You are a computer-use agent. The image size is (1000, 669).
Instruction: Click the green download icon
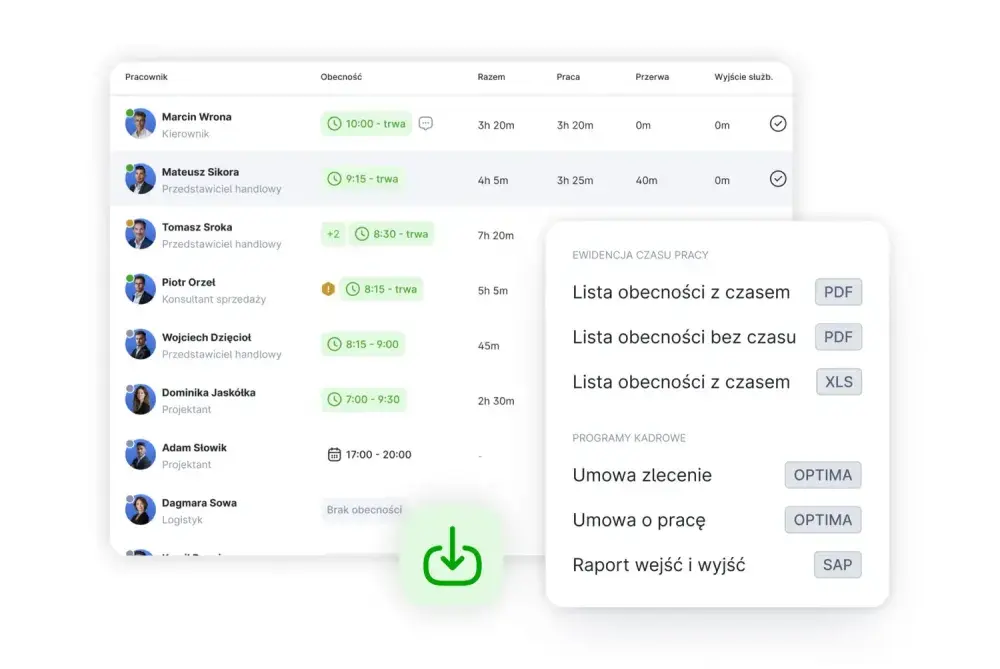(x=452, y=556)
